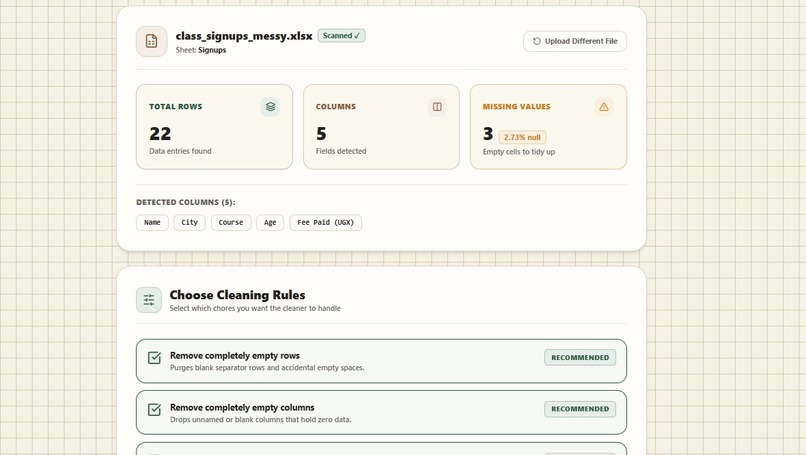Click the missing values count 3

coord(488,134)
